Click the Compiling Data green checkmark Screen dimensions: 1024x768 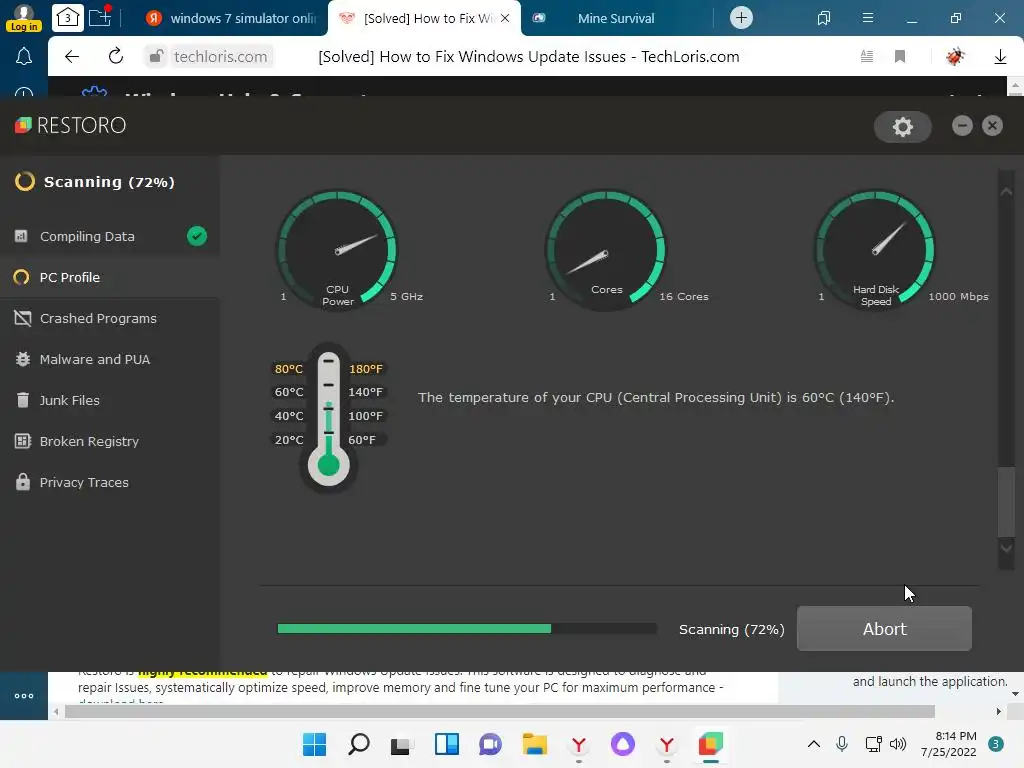pyautogui.click(x=197, y=236)
